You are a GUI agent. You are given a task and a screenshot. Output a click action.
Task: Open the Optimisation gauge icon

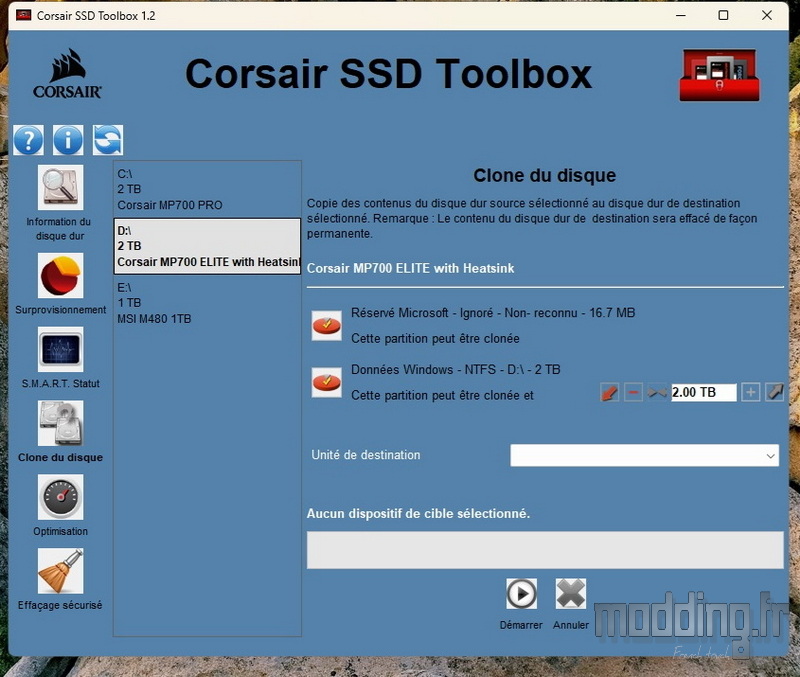[60, 497]
